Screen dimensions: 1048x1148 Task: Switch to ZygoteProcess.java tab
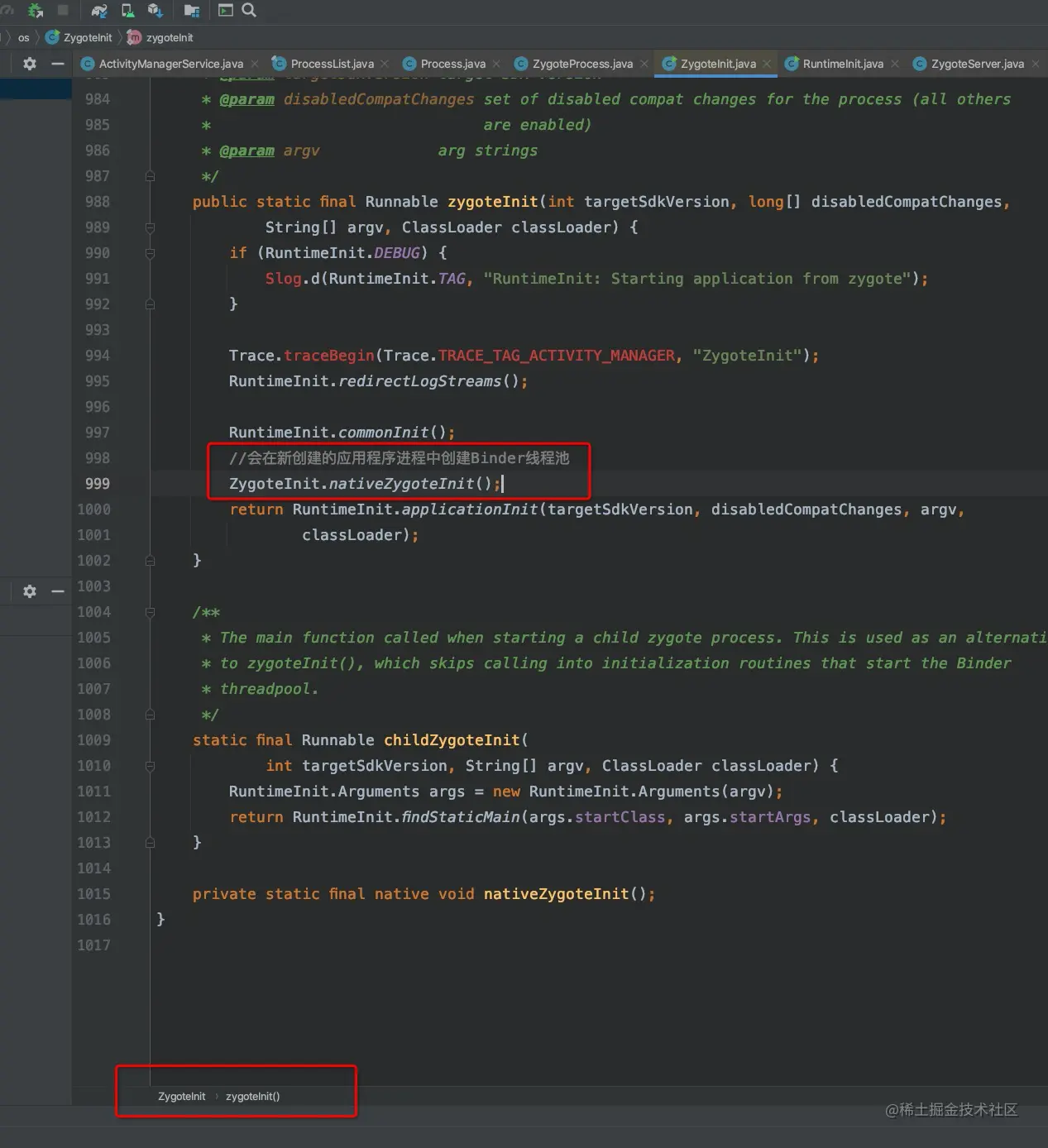(582, 64)
